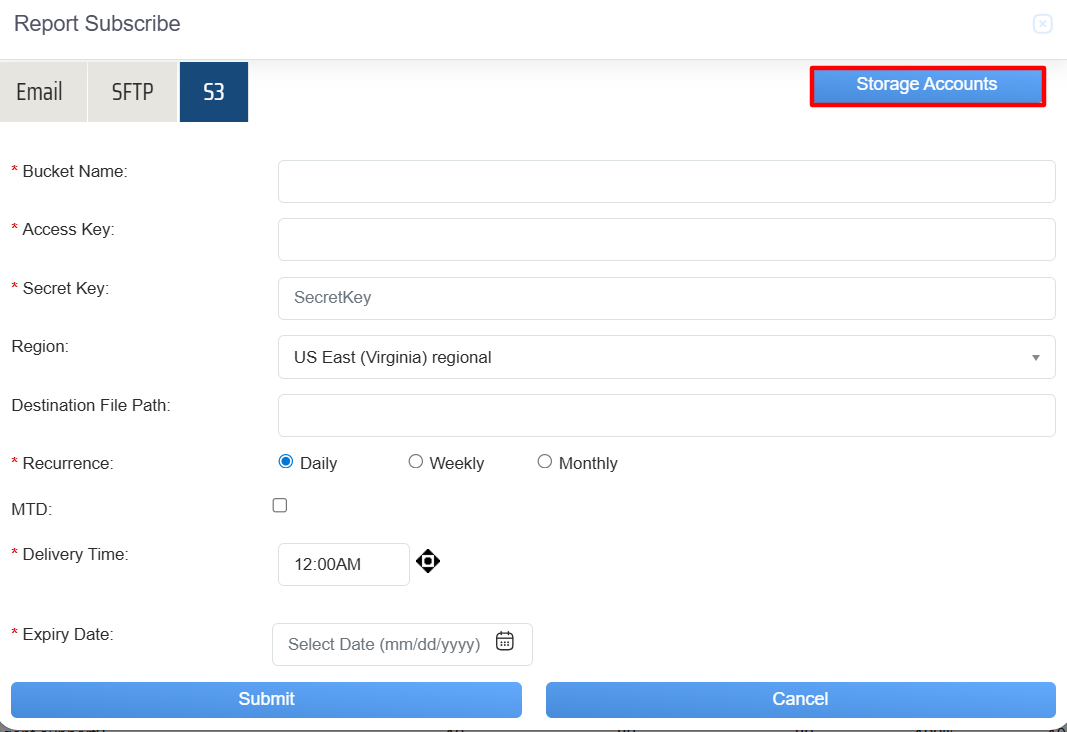Image resolution: width=1067 pixels, height=732 pixels.
Task: Click the target icon beside Delivery Time
Action: [x=428, y=561]
